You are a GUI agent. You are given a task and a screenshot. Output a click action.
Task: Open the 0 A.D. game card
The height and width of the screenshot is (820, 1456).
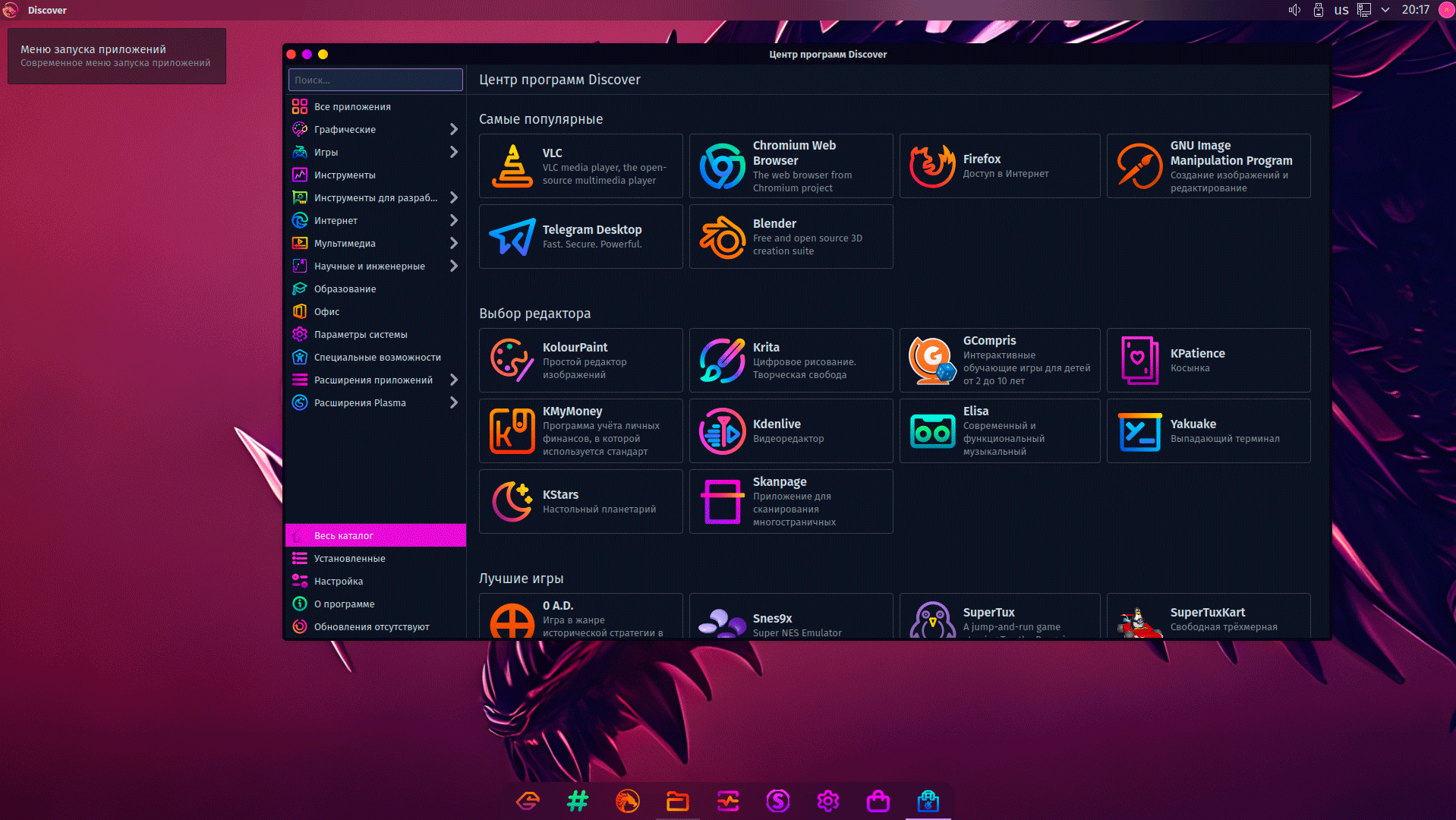click(581, 617)
